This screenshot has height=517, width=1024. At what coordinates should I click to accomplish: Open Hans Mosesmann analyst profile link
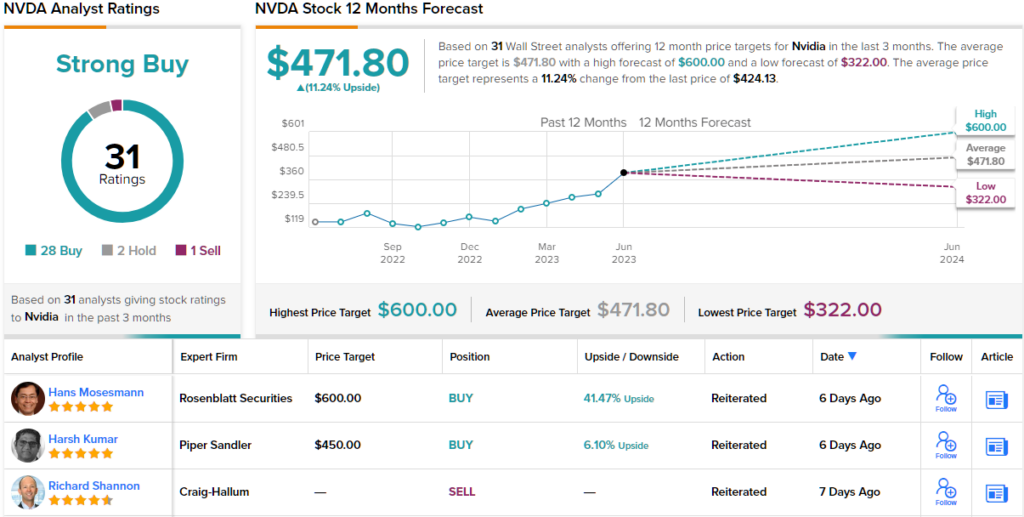pos(96,392)
